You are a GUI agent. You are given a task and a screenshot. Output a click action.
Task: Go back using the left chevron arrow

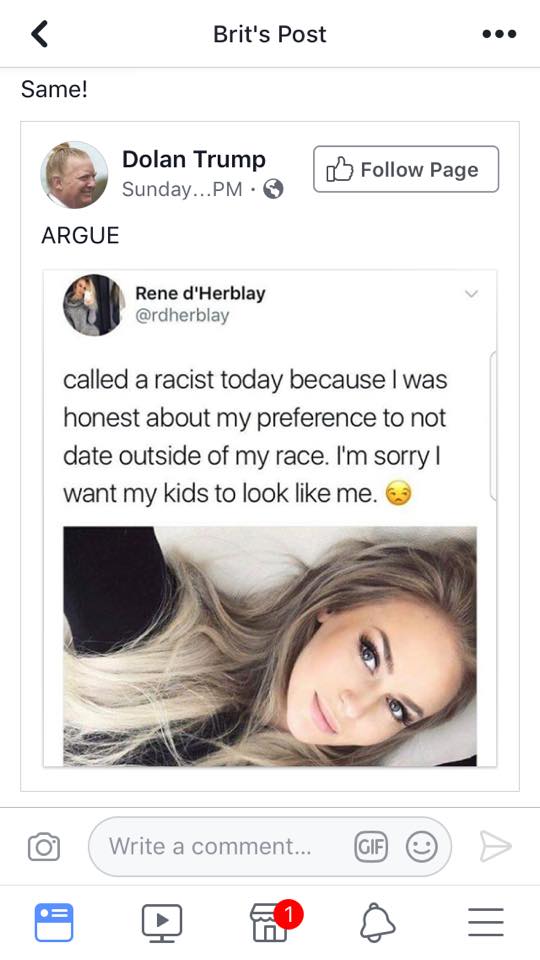click(39, 34)
